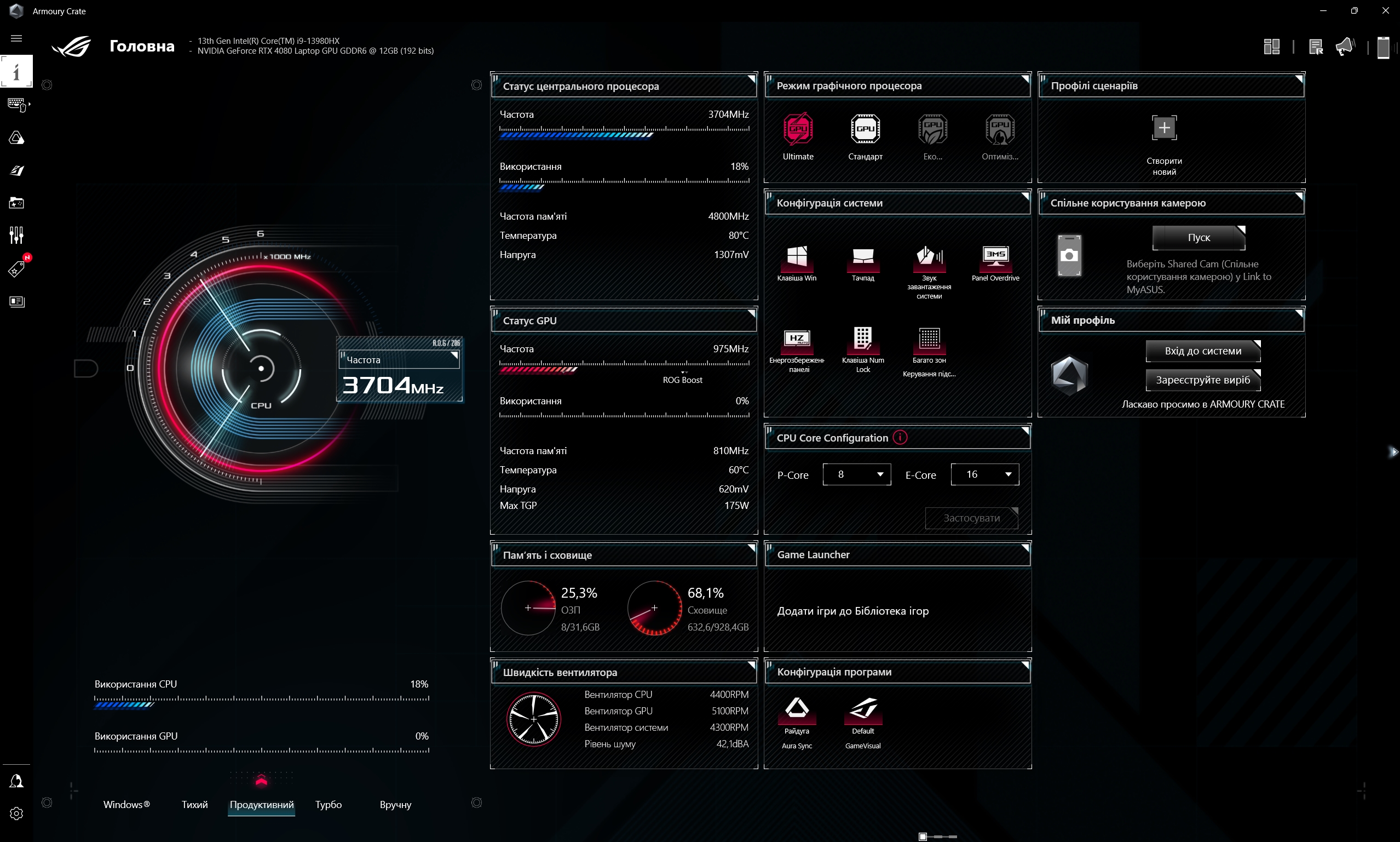Click the announcements megaphone icon

coord(1345,47)
